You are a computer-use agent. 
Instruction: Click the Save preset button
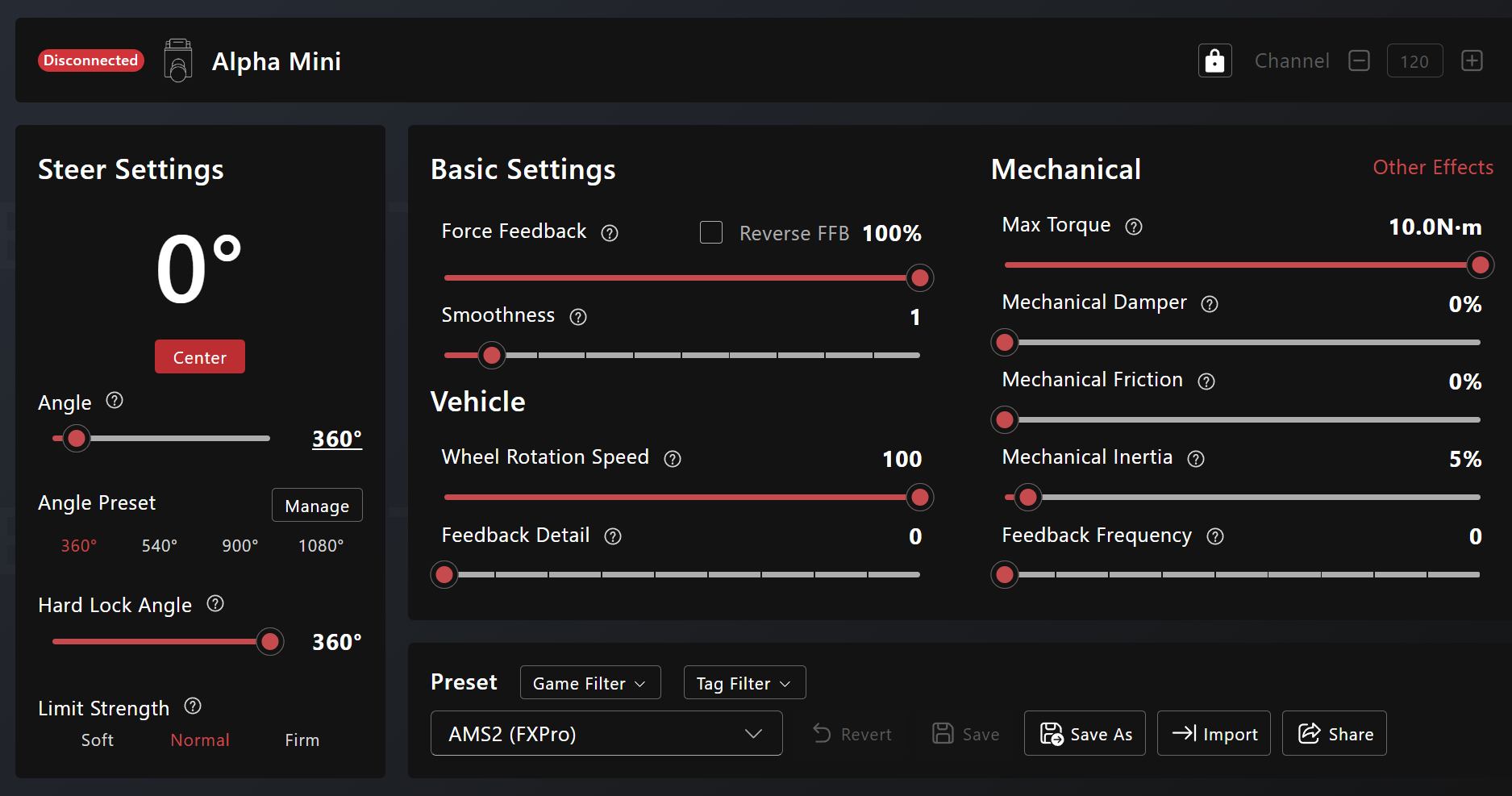pos(965,734)
